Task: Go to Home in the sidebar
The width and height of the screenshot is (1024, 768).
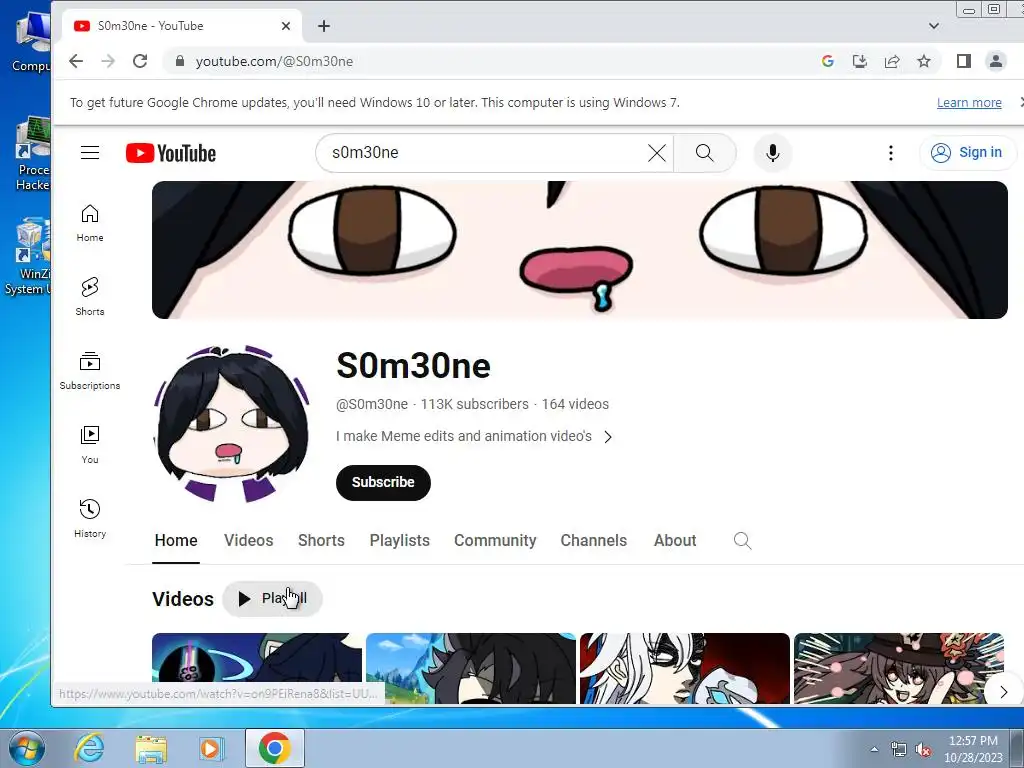Action: [90, 223]
